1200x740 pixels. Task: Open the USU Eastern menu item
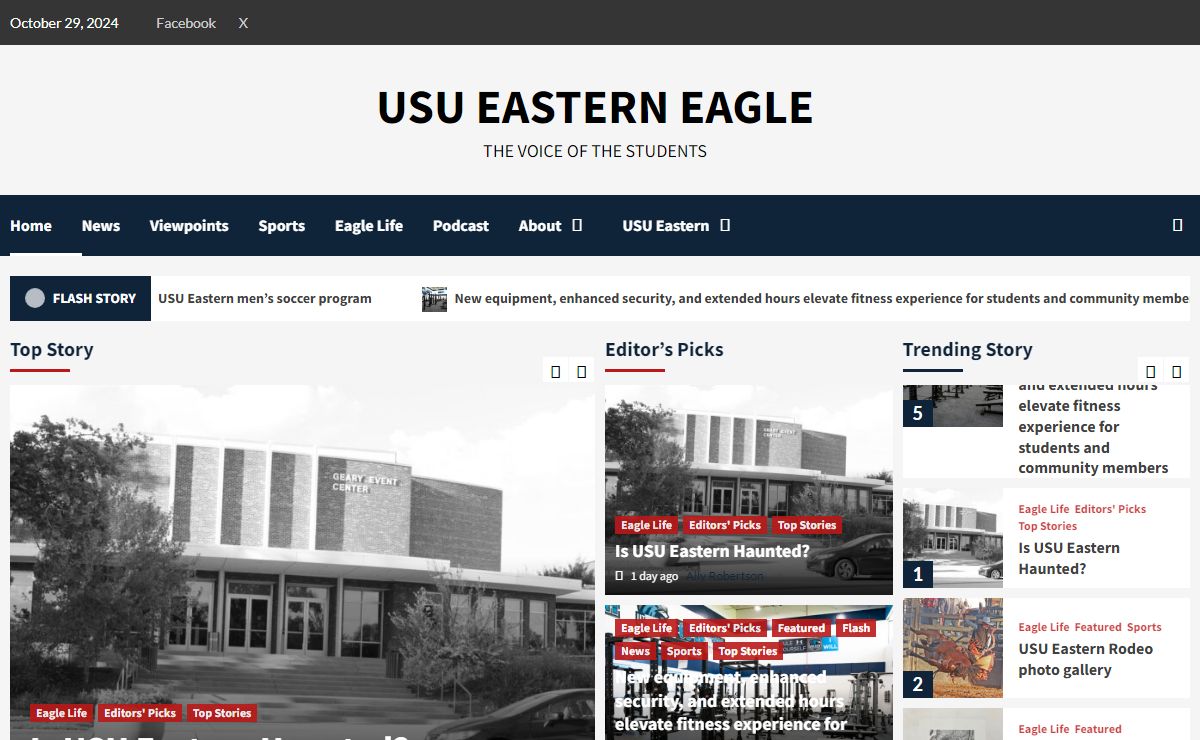tap(666, 226)
